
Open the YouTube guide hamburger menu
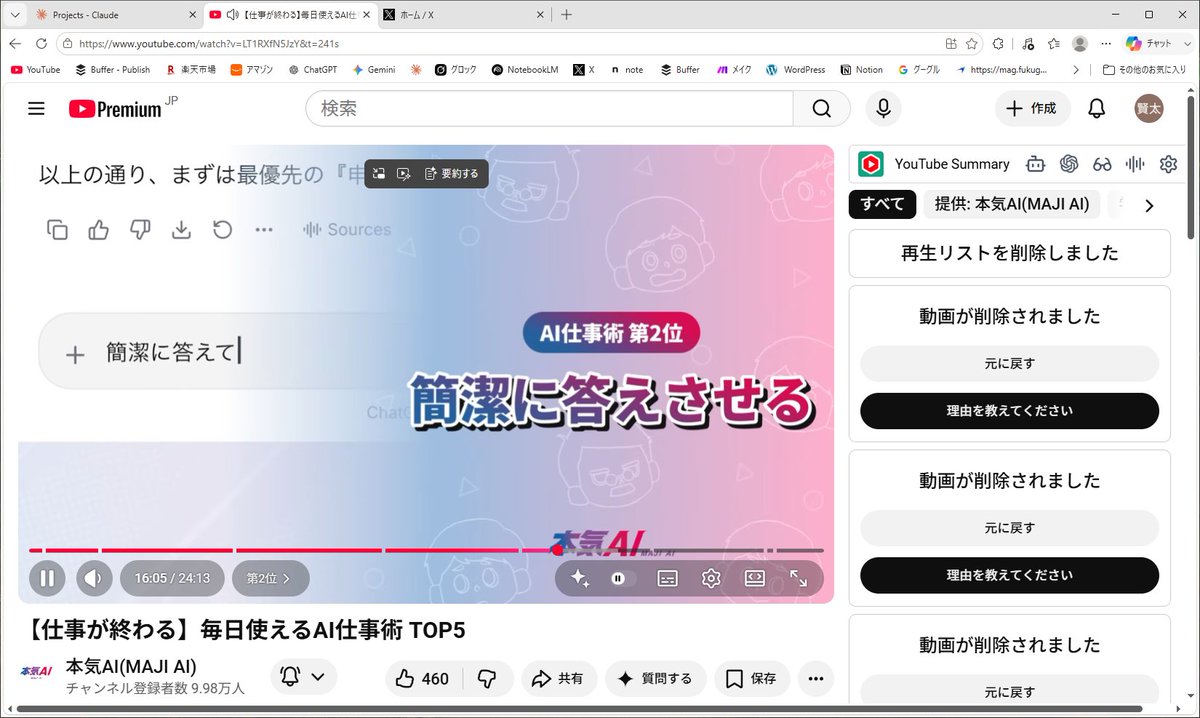[36, 108]
